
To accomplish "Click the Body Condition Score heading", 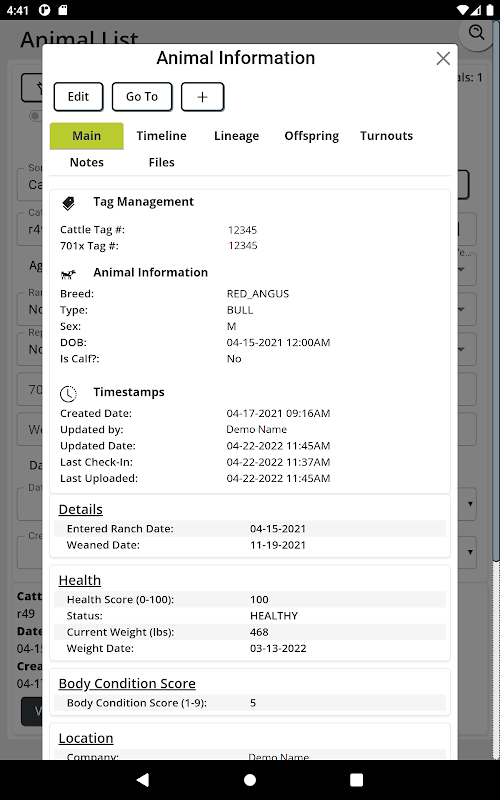I will [127, 683].
